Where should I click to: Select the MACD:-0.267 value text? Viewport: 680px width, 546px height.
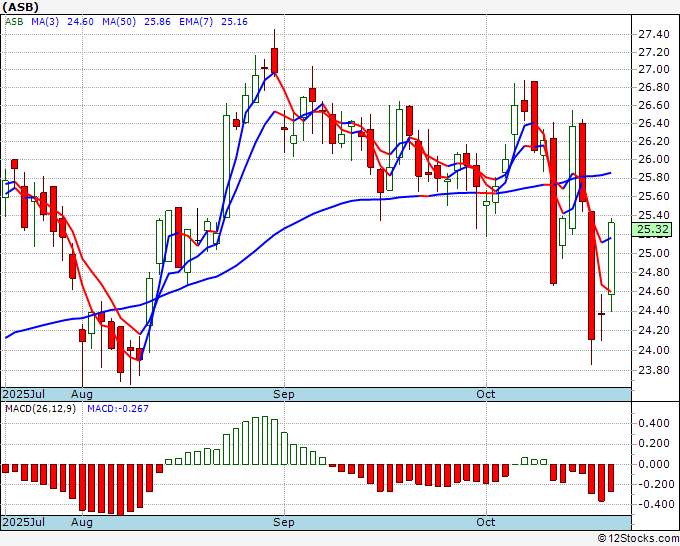click(x=118, y=409)
